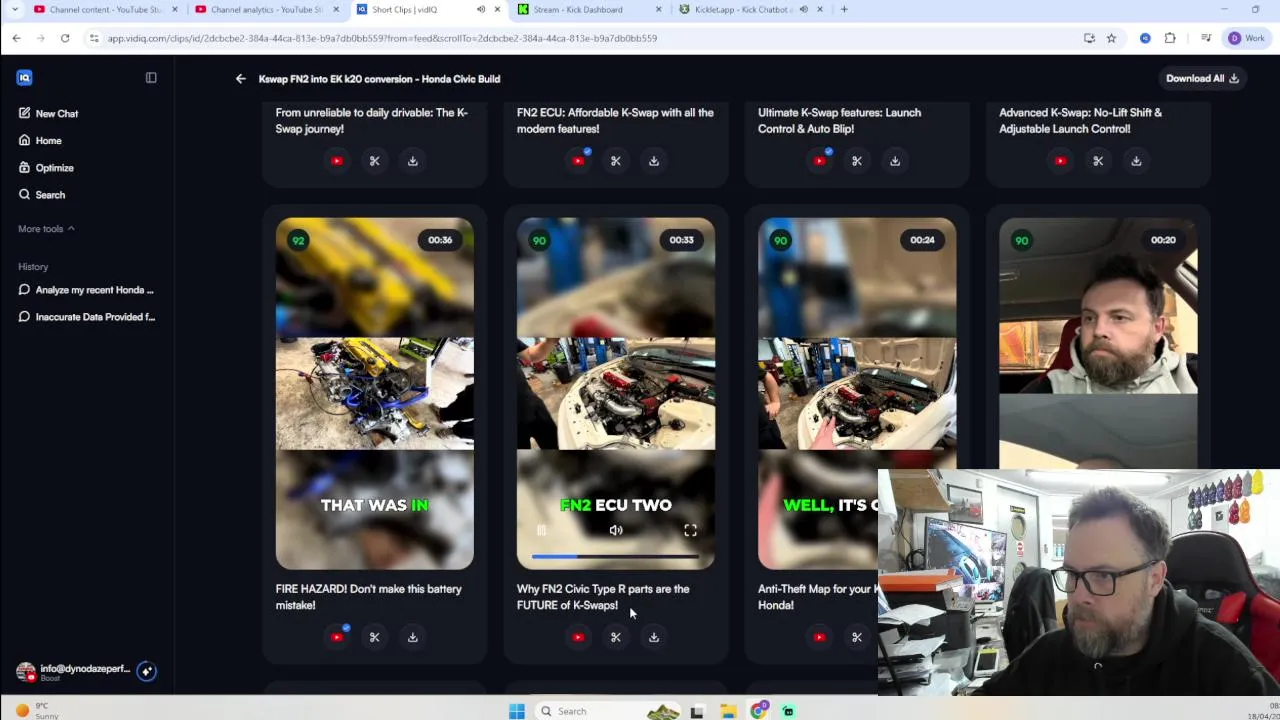
Task: Toggle fullscreen on the 'FN2 ECU TWO' clip
Action: pos(690,531)
